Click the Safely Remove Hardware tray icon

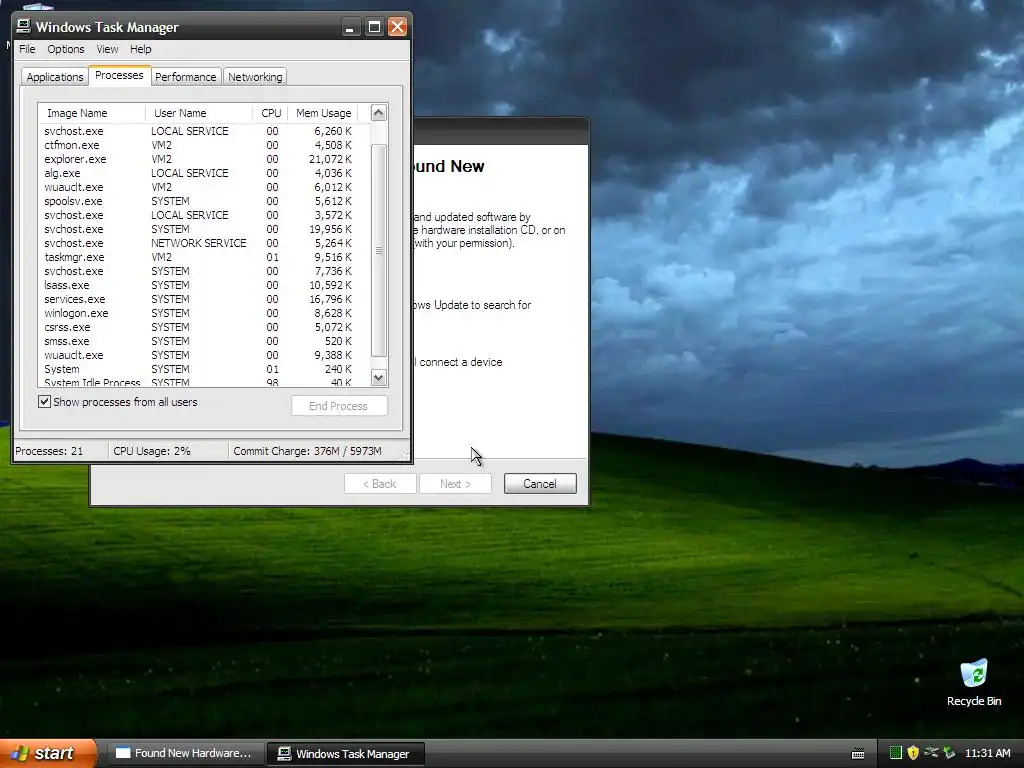coord(949,753)
